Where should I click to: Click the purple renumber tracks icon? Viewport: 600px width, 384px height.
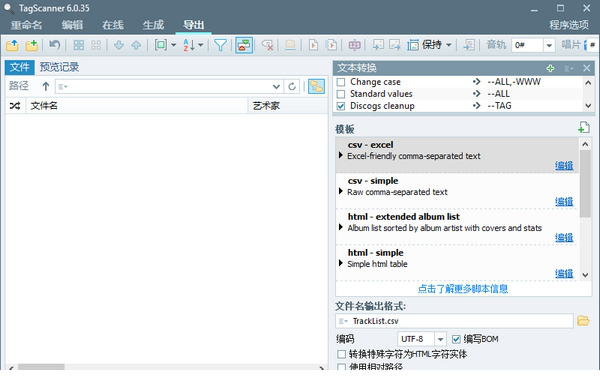354,45
